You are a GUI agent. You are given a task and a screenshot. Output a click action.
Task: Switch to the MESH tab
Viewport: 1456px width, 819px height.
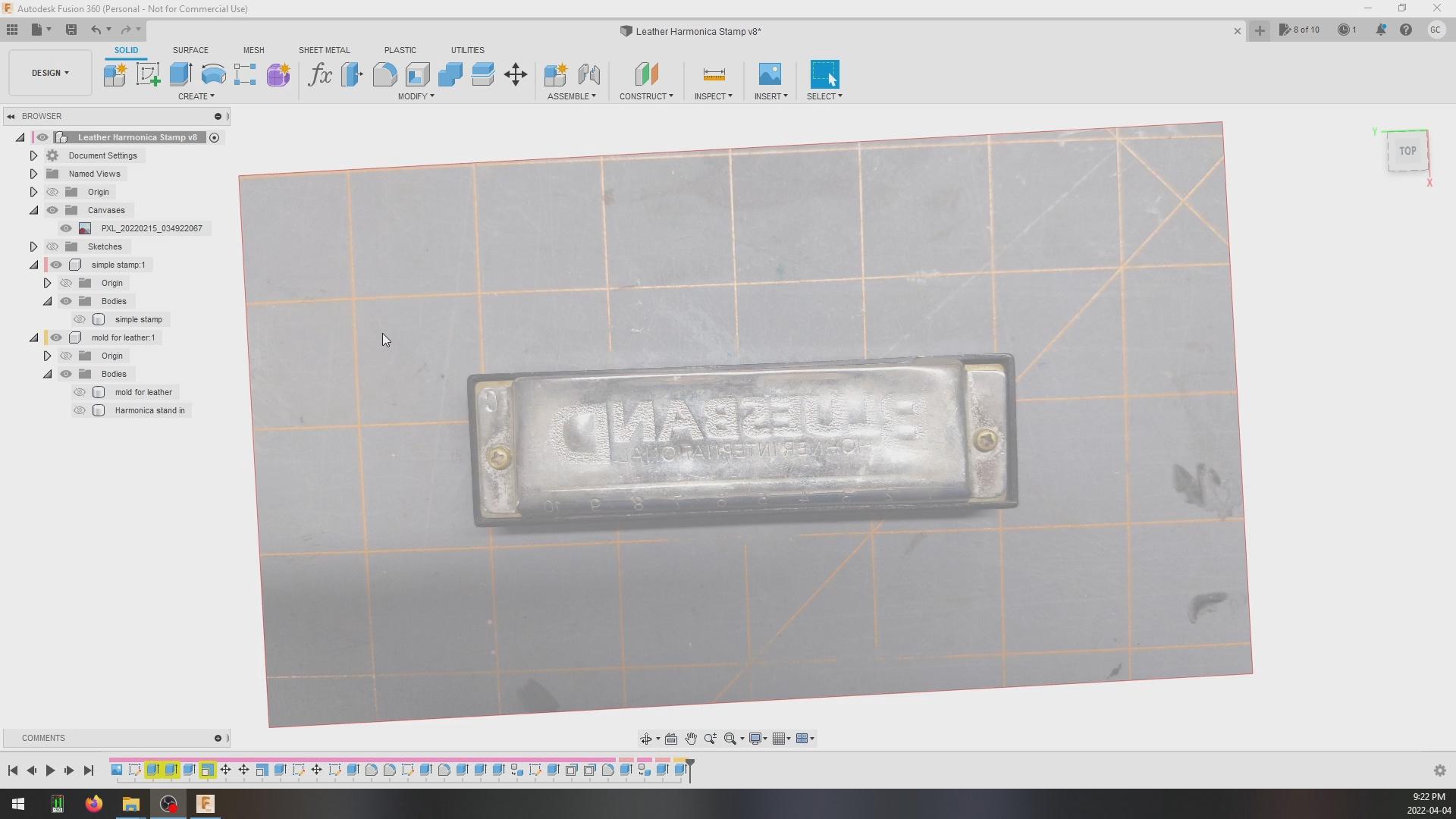(253, 50)
